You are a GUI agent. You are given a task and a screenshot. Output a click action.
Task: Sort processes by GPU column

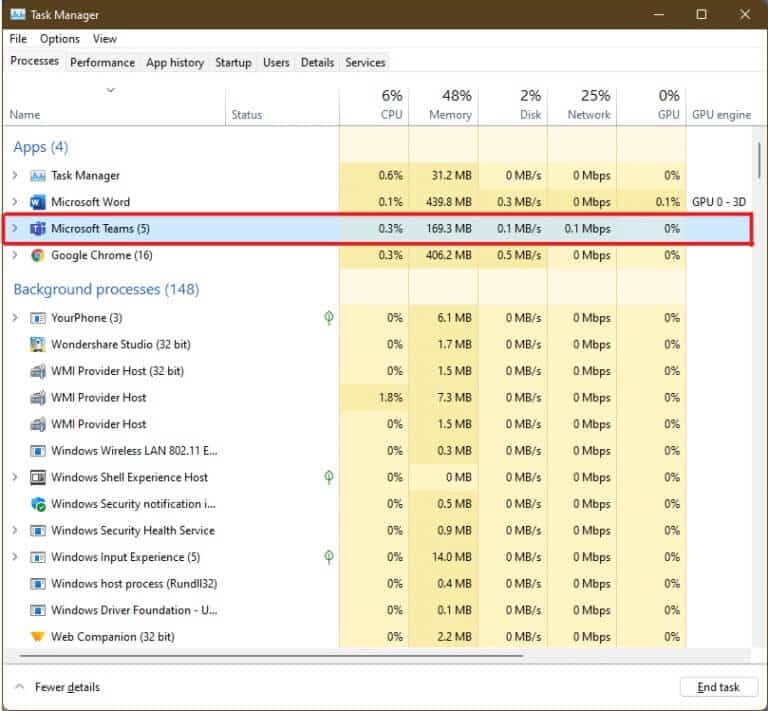(x=651, y=105)
